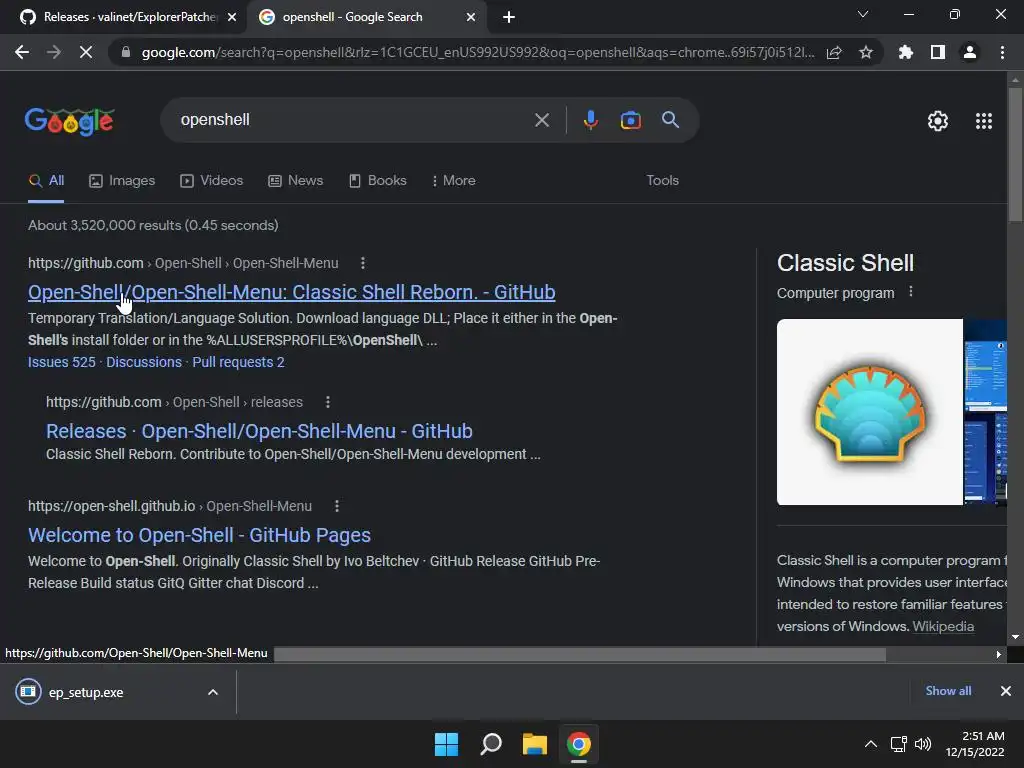Open more options beside Computer program
Viewport: 1024px width, 768px height.
click(x=911, y=292)
